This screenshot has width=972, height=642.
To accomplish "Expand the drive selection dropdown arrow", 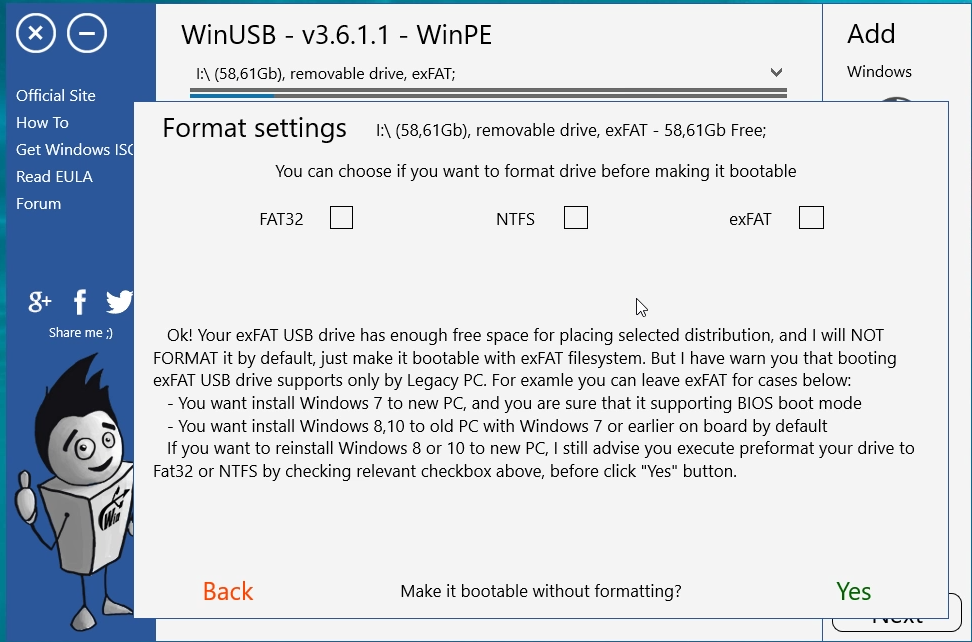I will (776, 73).
